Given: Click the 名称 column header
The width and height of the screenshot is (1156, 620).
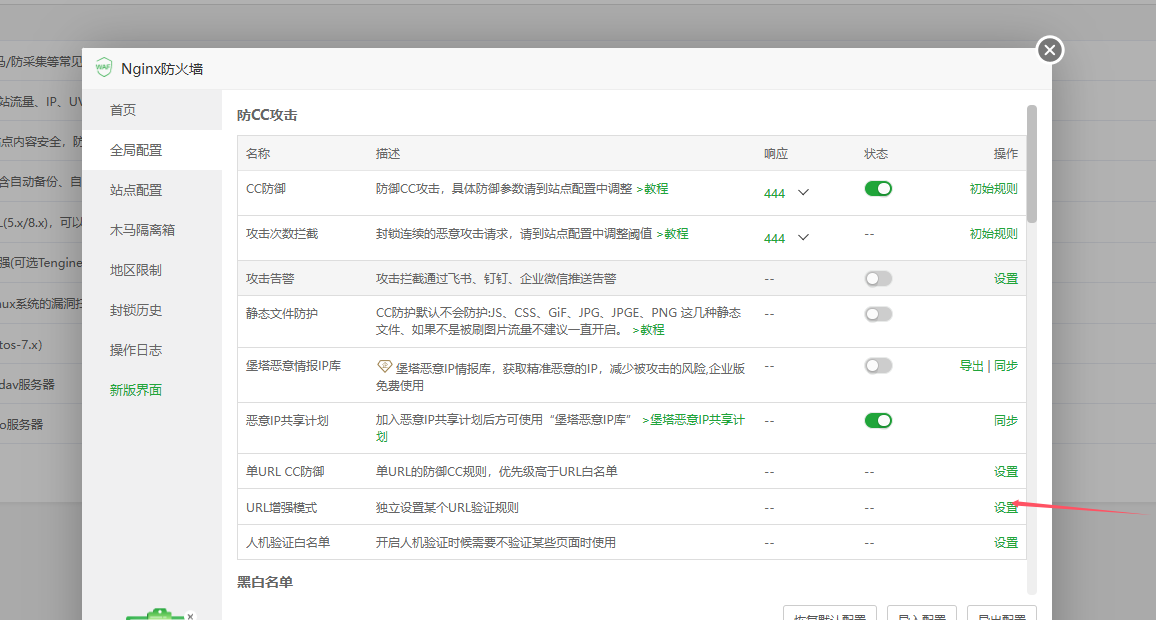Looking at the screenshot, I should (258, 153).
